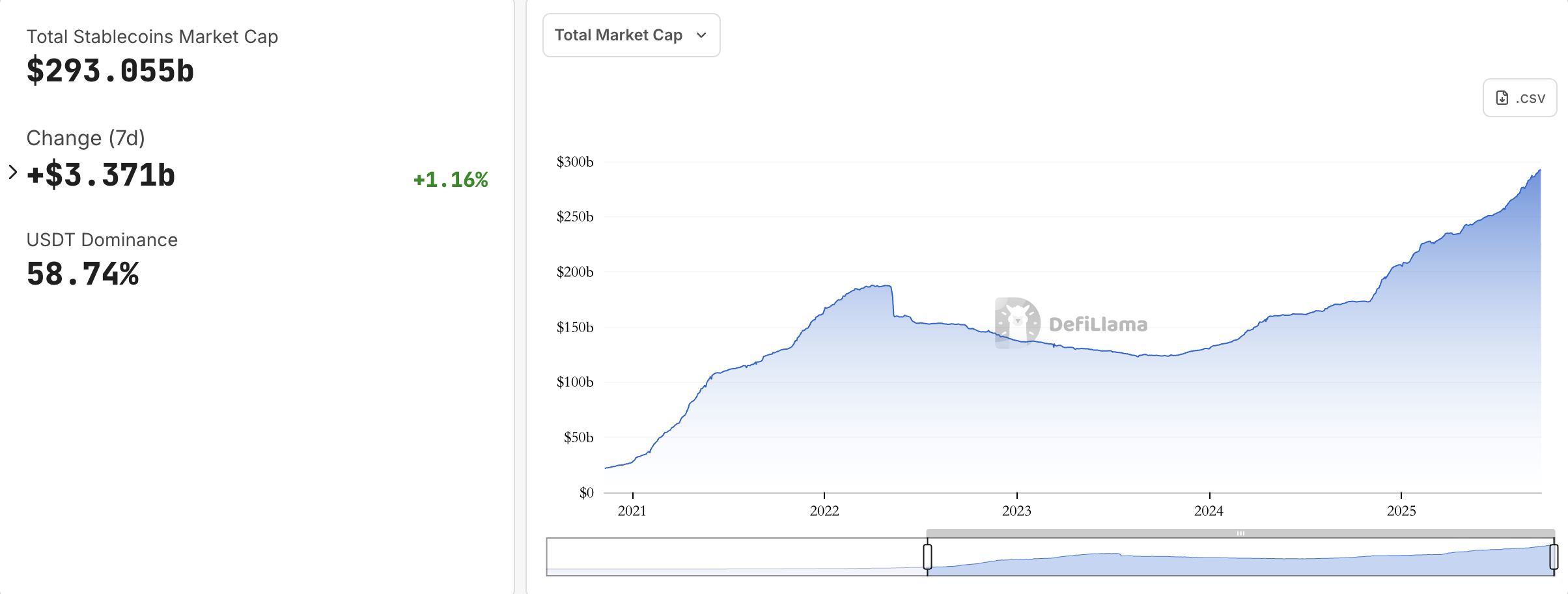Select the left range slider handle
1568x594 pixels.
point(927,556)
